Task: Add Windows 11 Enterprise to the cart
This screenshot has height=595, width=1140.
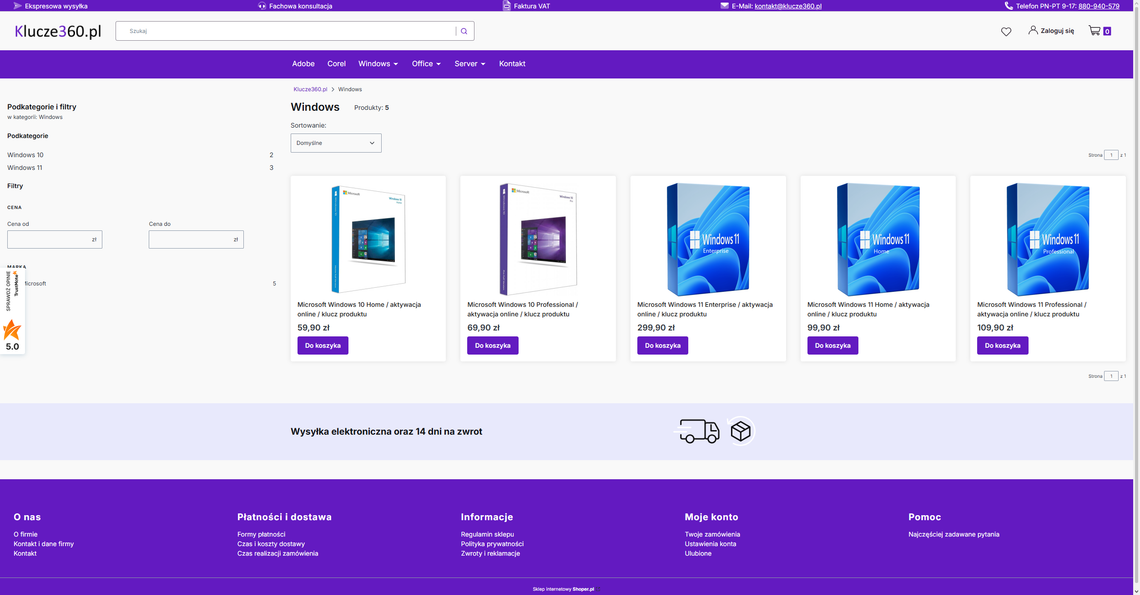Action: pos(662,344)
